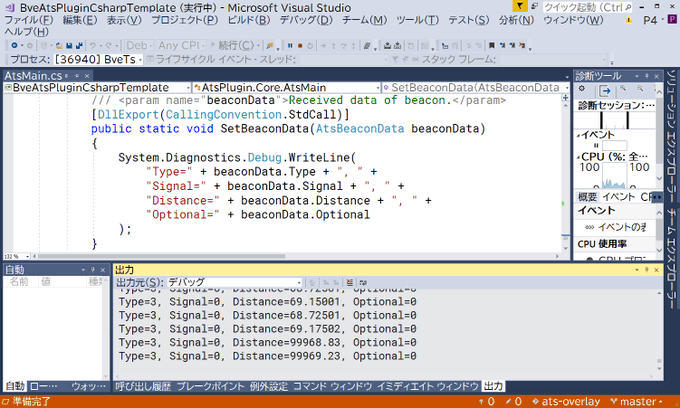Zoom in on the diagnostics timeline
The height and width of the screenshot is (408, 680).
pyautogui.click(x=623, y=89)
